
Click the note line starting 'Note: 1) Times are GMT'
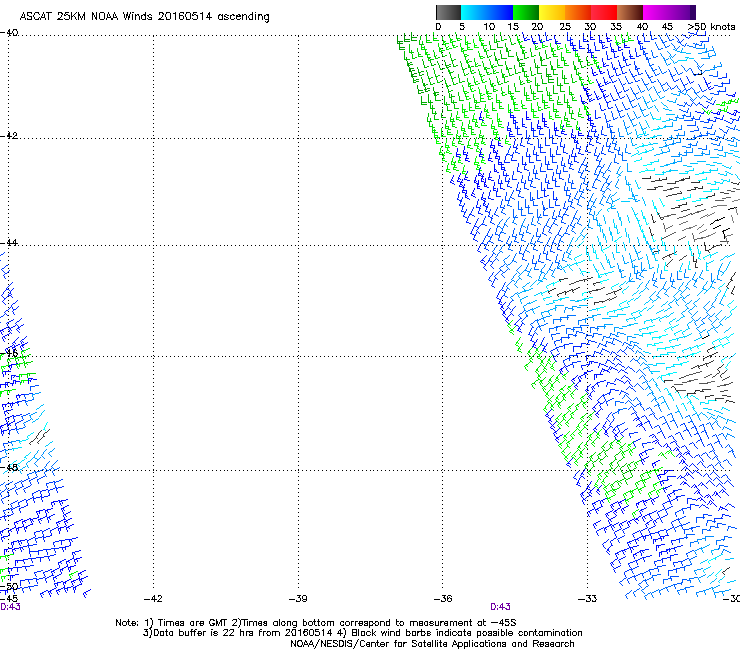(316, 623)
